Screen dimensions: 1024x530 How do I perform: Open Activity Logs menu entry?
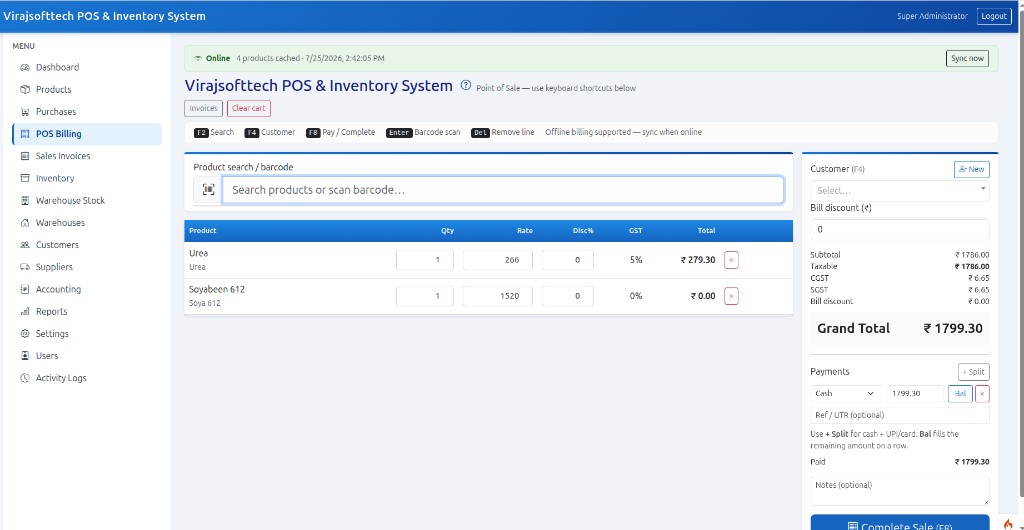(x=87, y=378)
